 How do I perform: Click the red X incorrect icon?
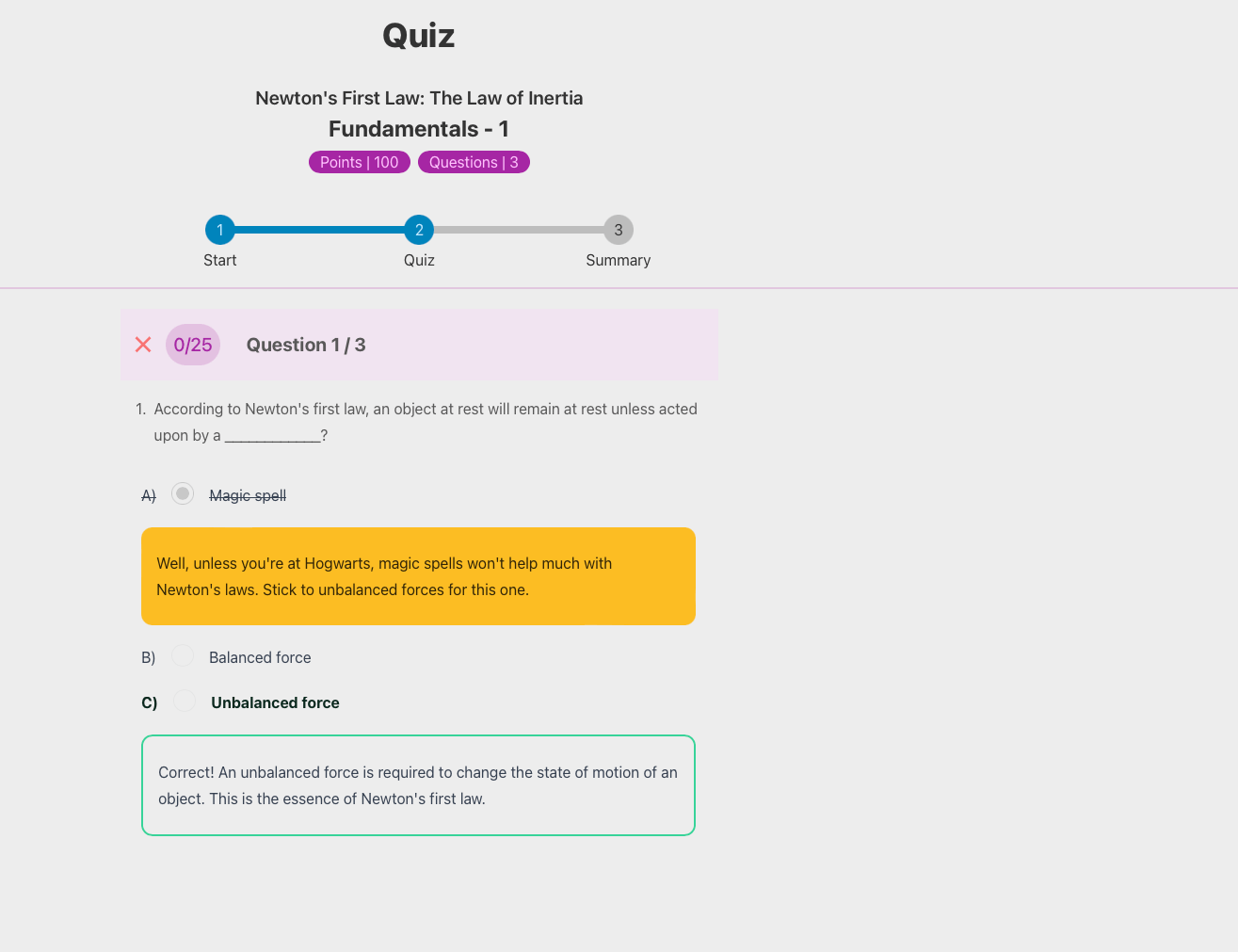pos(143,345)
